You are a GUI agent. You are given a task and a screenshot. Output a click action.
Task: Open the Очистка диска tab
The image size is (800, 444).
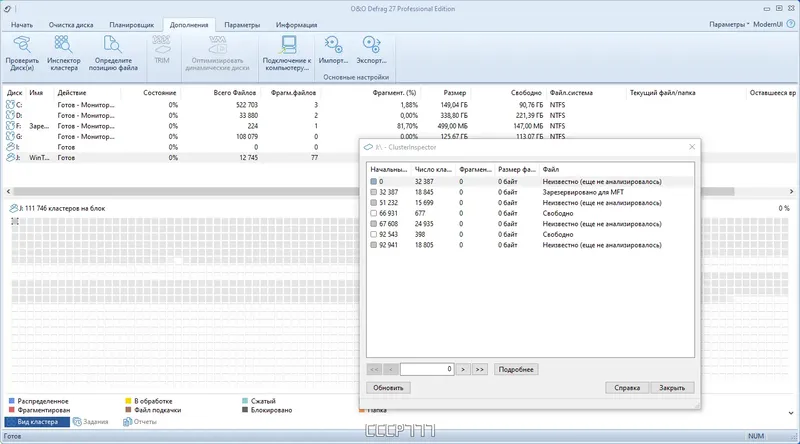(x=71, y=24)
